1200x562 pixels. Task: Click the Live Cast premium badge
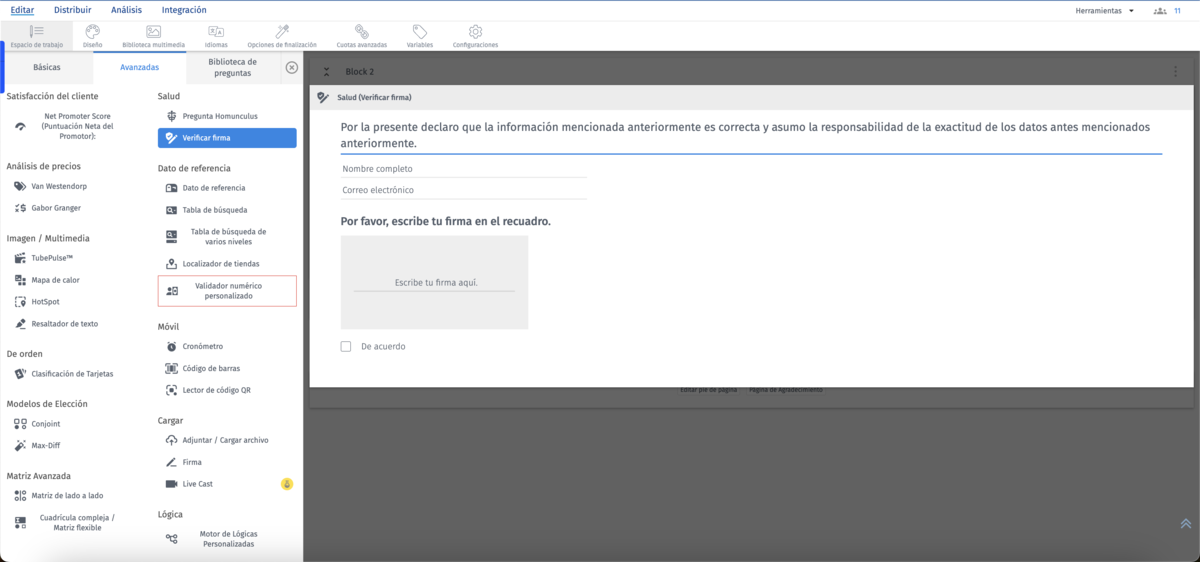click(x=287, y=484)
